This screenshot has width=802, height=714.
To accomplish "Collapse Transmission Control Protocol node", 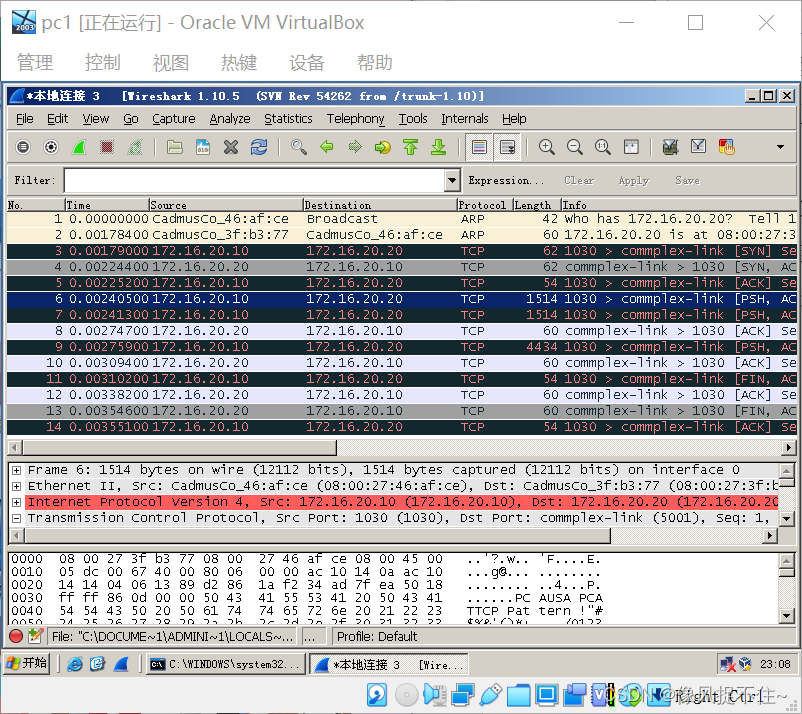I will tap(16, 518).
